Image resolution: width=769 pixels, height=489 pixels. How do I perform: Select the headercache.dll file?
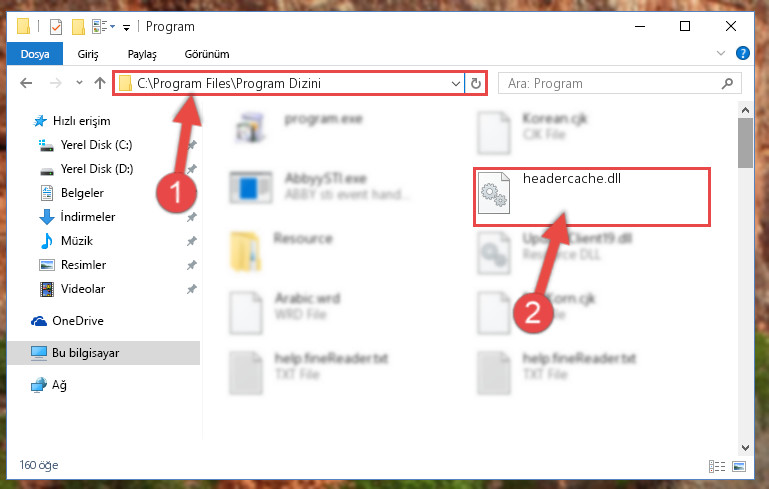click(591, 197)
